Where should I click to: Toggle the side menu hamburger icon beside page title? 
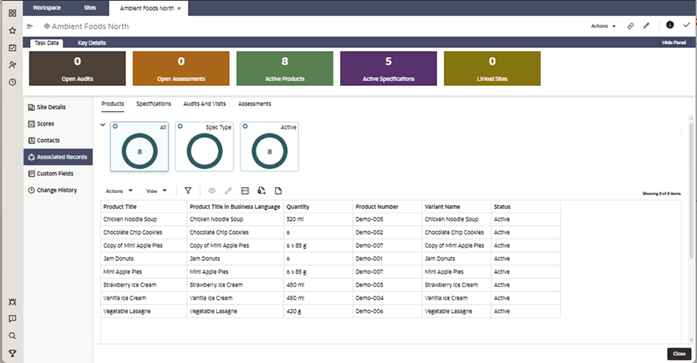tap(30, 26)
